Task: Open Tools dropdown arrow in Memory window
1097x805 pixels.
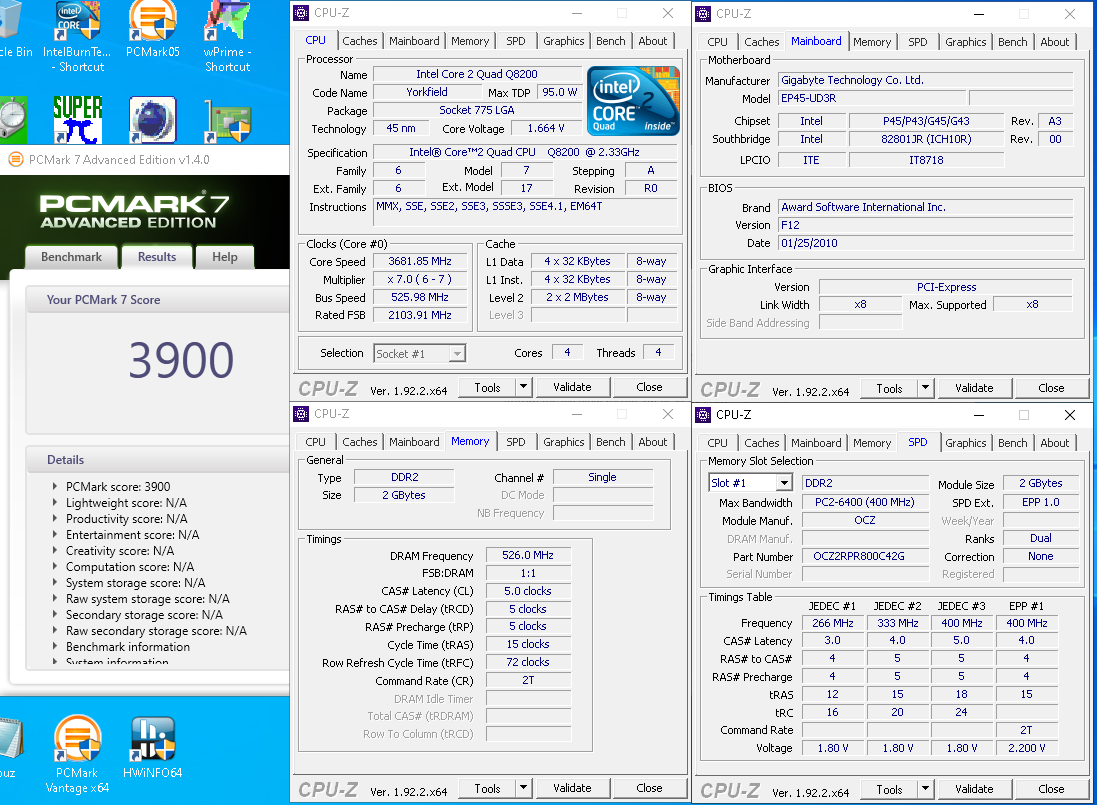Action: click(523, 788)
